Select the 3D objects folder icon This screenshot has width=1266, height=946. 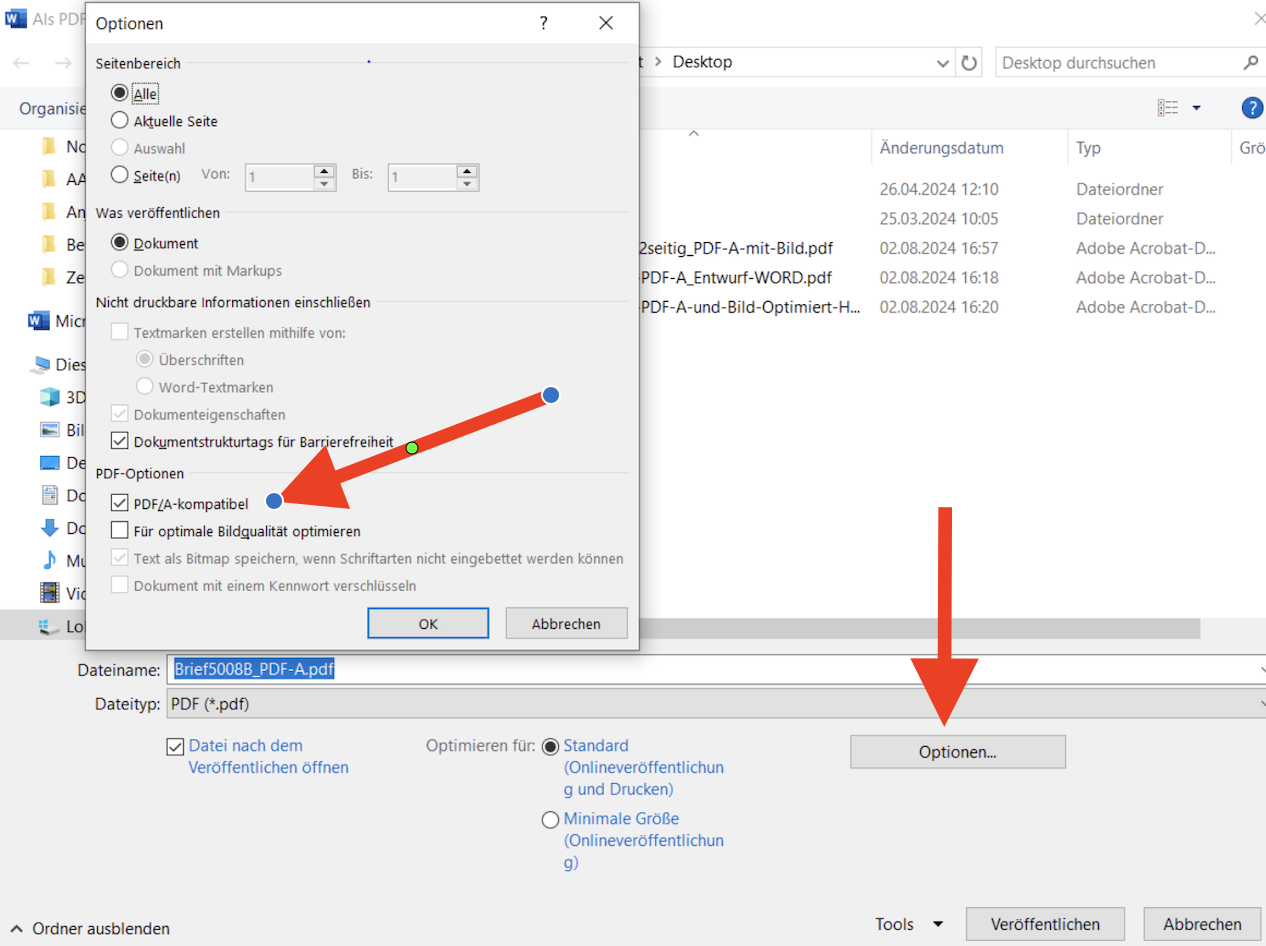[x=49, y=397]
